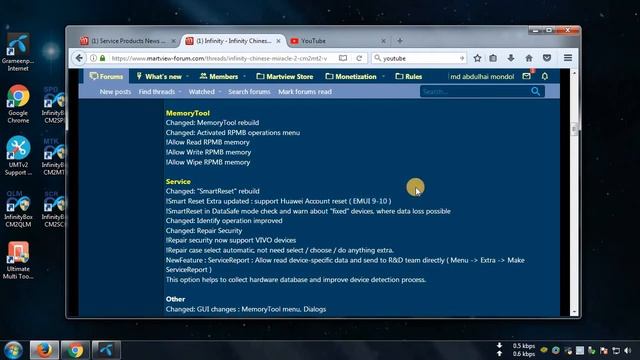Viewport: 640px width, 360px height.
Task: Close the YouTube tab
Action: 383,41
